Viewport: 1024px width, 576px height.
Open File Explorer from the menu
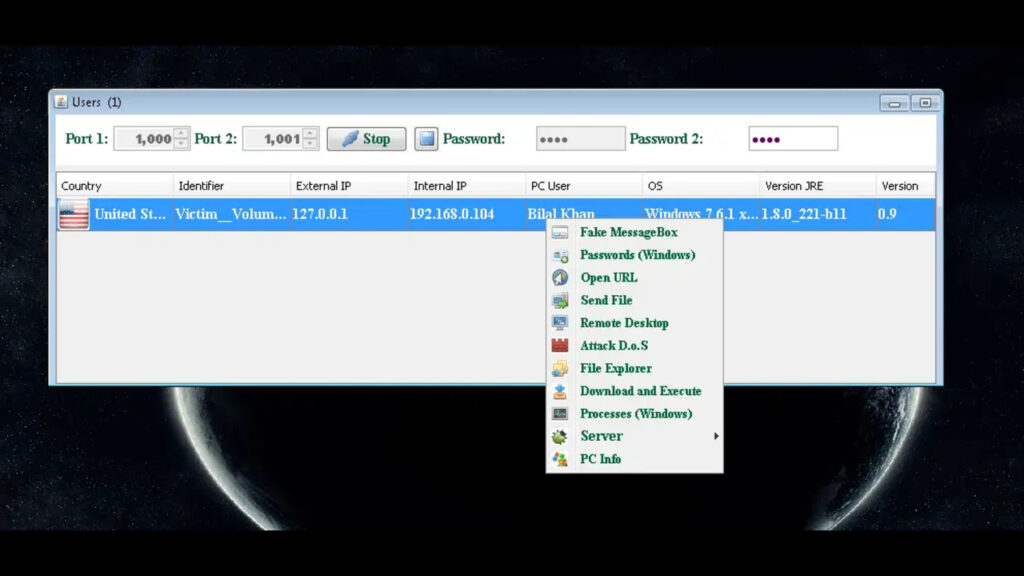[634, 368]
